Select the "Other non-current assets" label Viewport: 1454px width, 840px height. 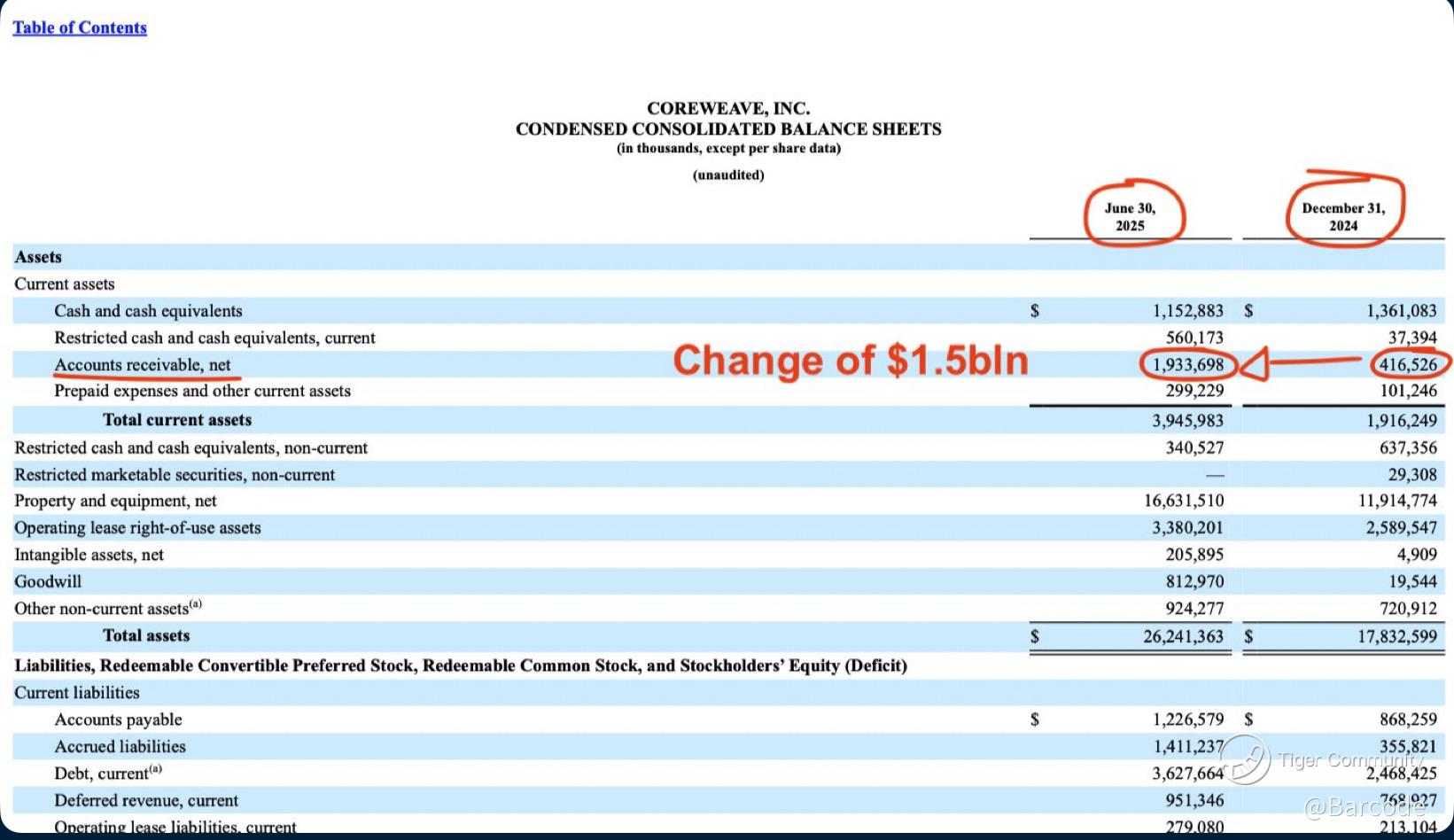coord(108,608)
